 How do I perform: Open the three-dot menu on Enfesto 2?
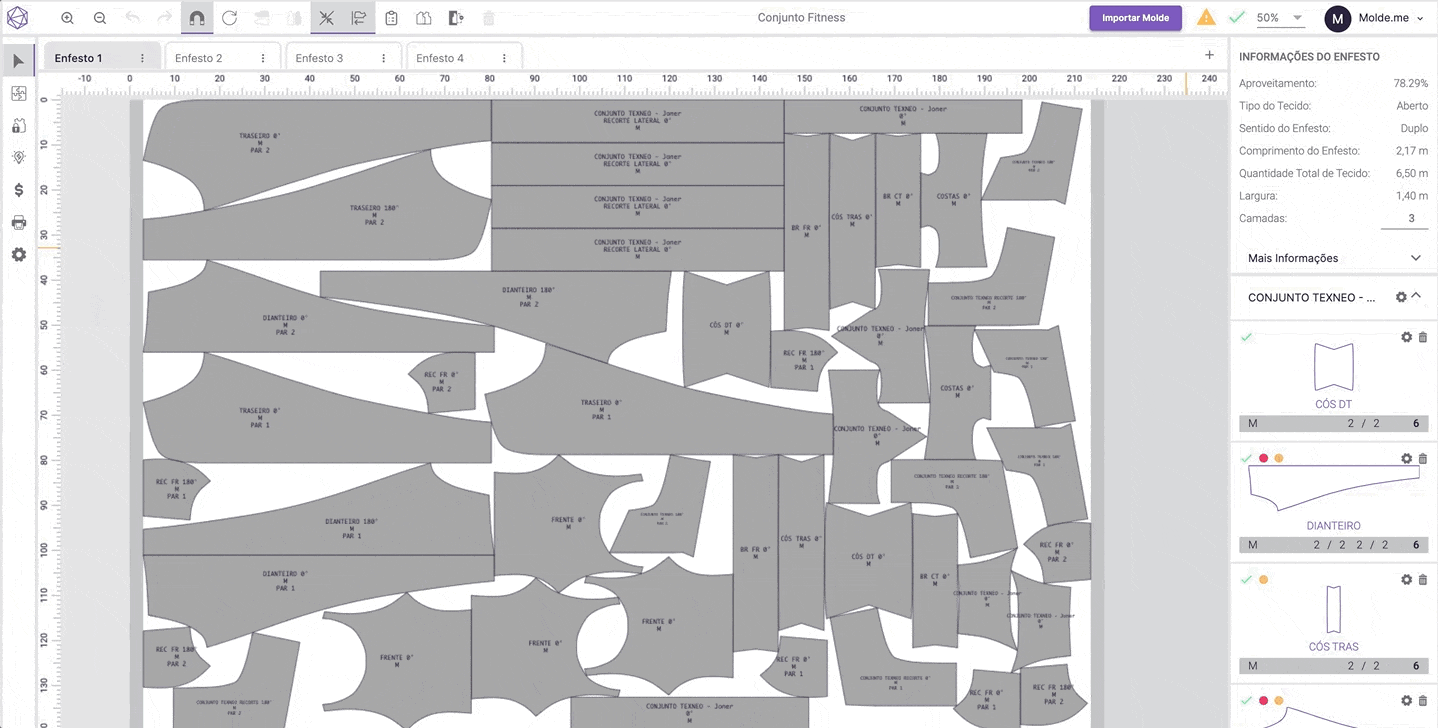[x=263, y=58]
